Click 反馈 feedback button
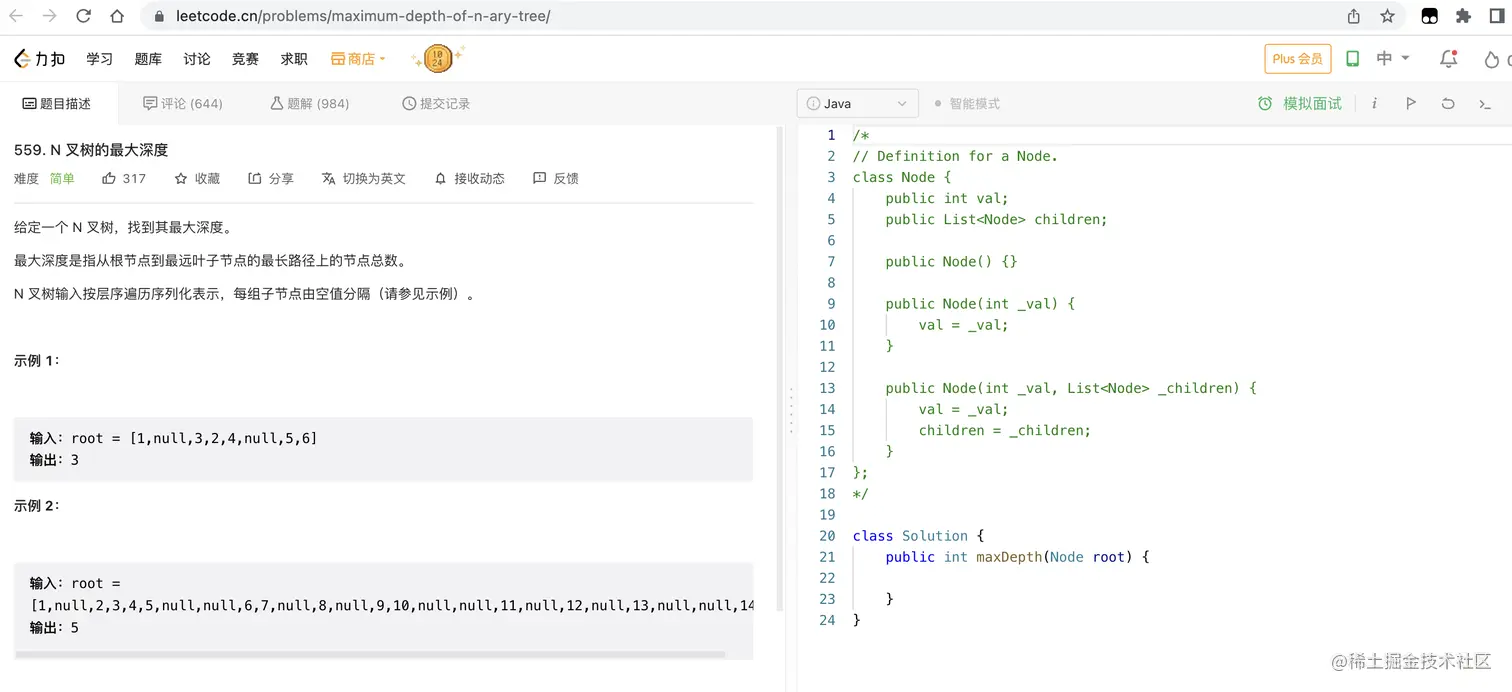Image resolution: width=1512 pixels, height=692 pixels. 556,179
